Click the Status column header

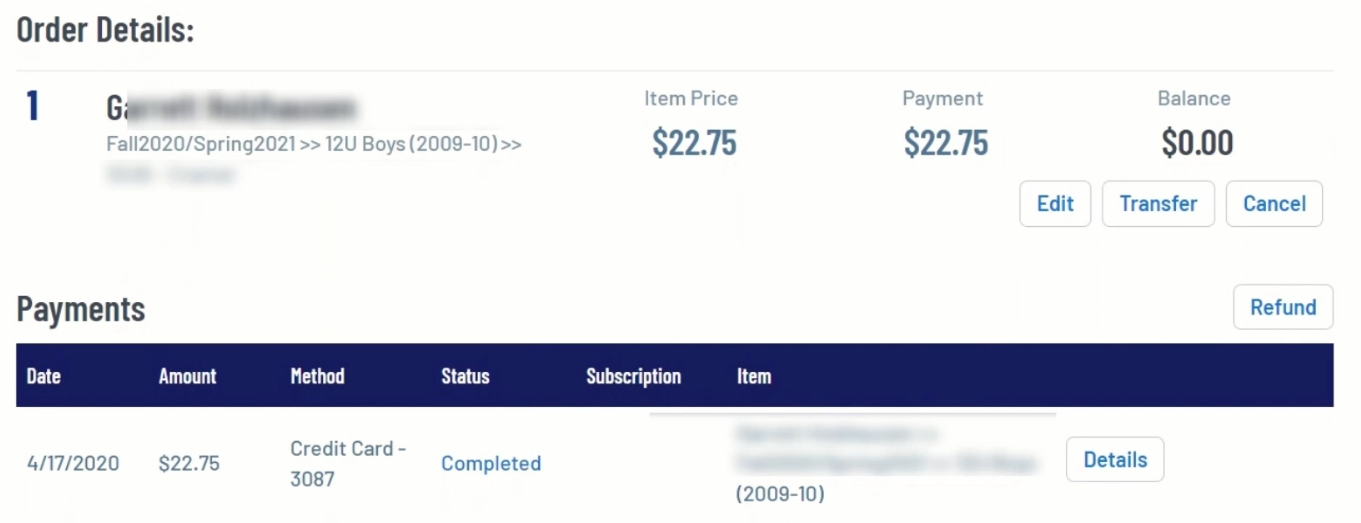click(465, 376)
